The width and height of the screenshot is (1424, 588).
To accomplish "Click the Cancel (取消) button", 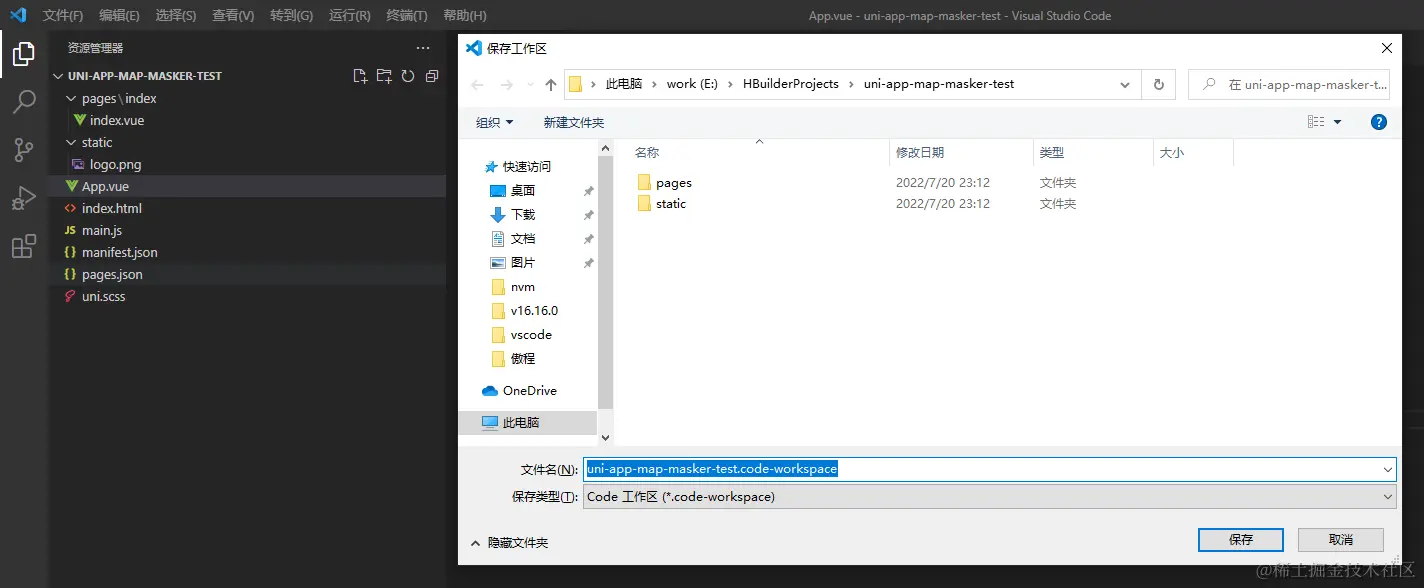I will point(1341,539).
